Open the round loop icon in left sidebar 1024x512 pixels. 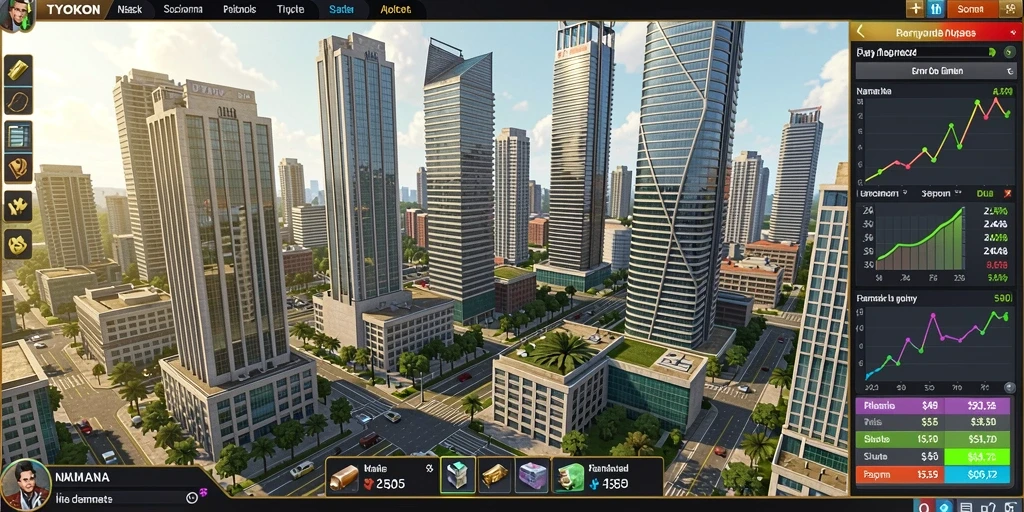[18, 102]
